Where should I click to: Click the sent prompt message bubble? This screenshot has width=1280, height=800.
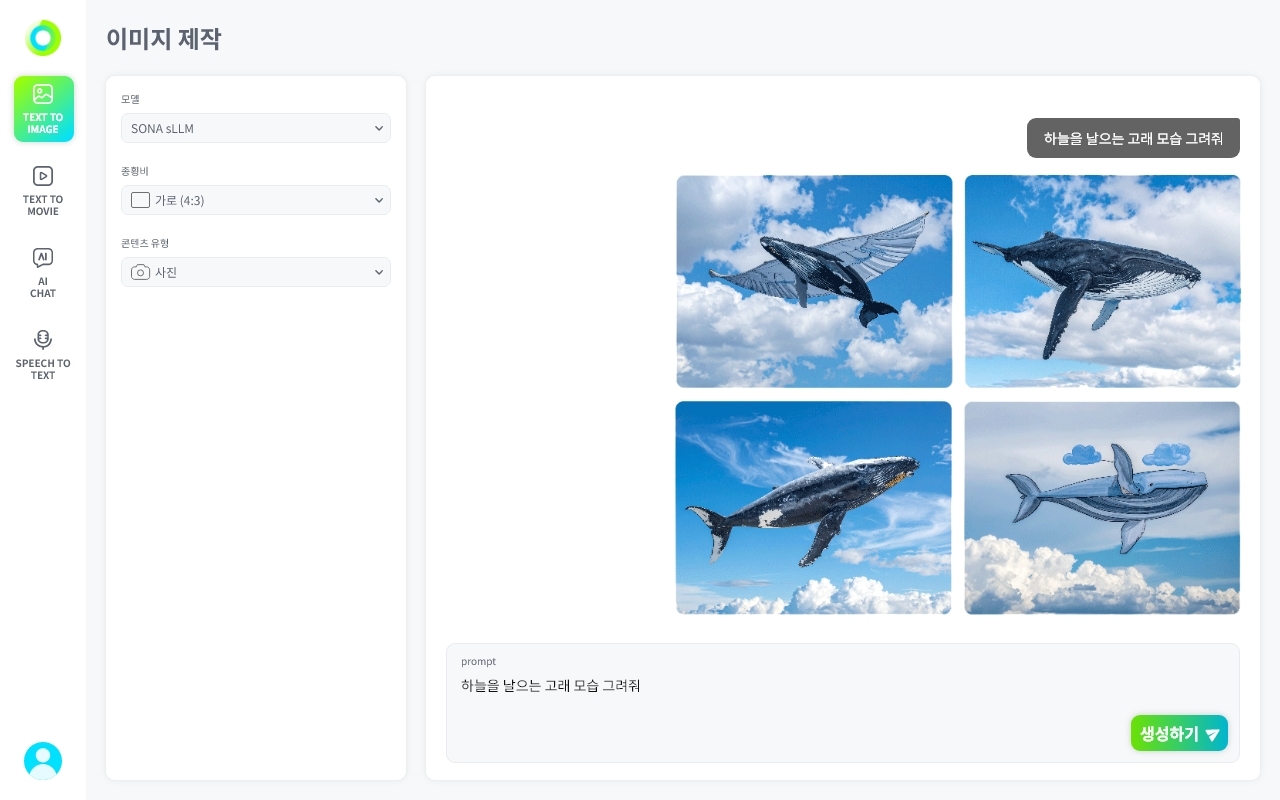[1133, 138]
